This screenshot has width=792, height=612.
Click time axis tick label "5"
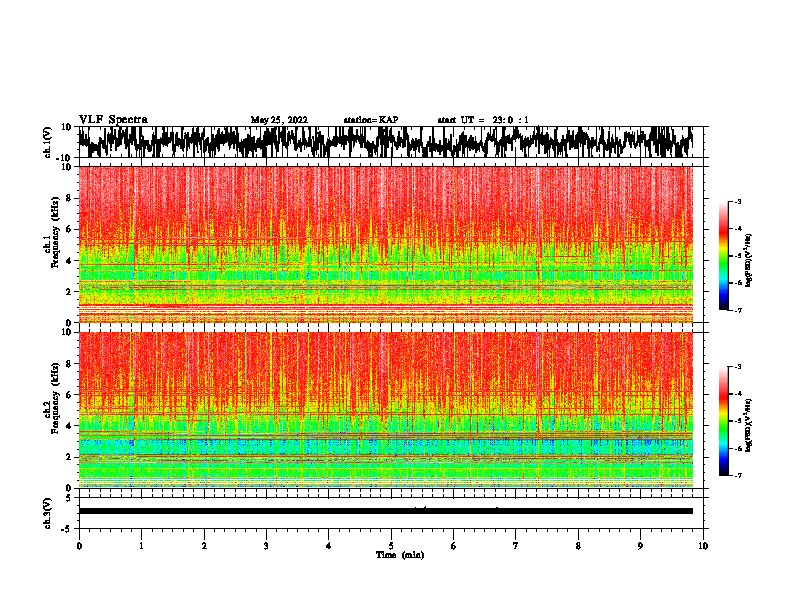coord(391,546)
